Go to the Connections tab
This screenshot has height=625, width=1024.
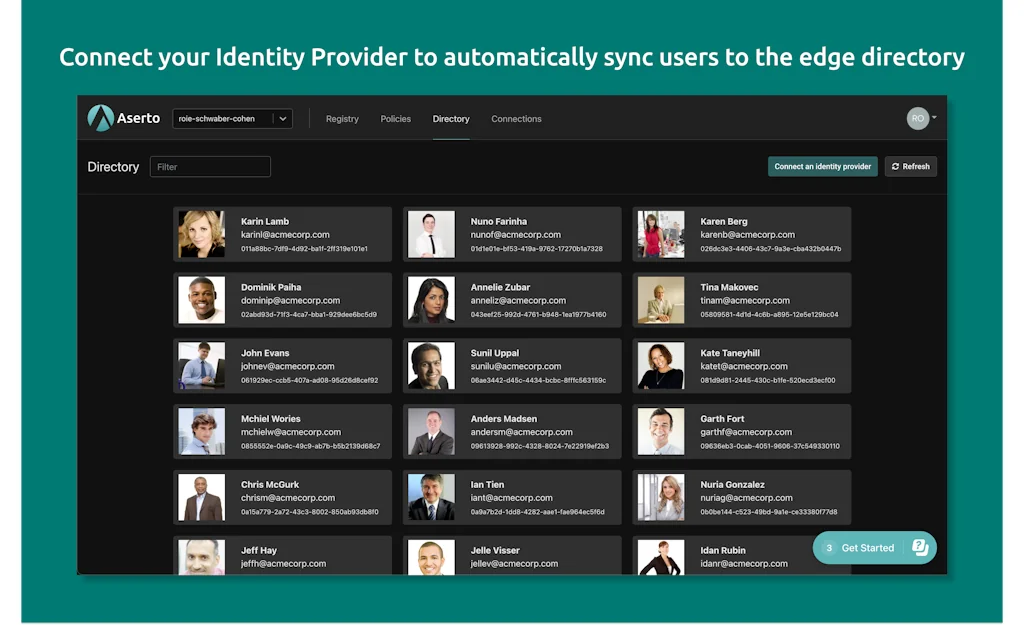[516, 119]
